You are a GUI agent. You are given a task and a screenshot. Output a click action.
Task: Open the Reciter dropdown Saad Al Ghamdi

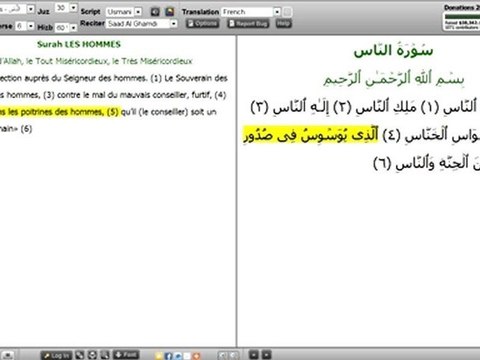[x=142, y=24]
